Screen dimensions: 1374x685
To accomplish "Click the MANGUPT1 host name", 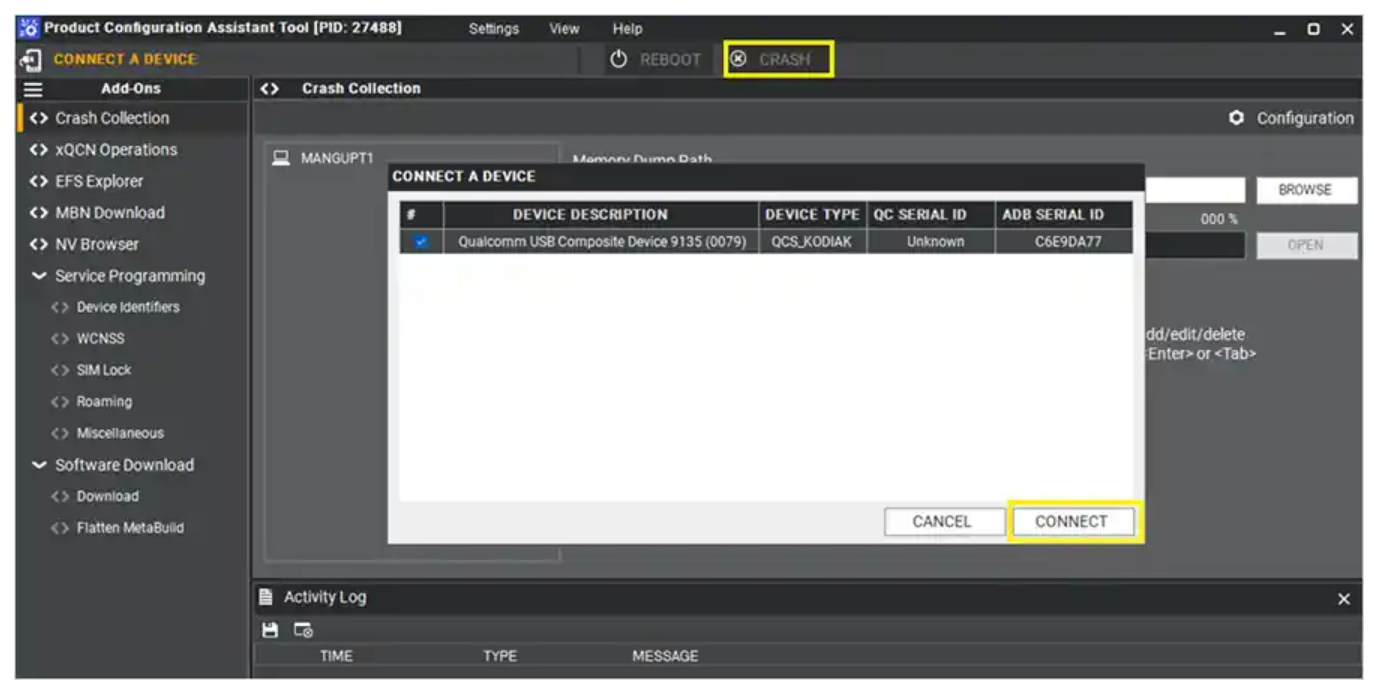I will [337, 158].
